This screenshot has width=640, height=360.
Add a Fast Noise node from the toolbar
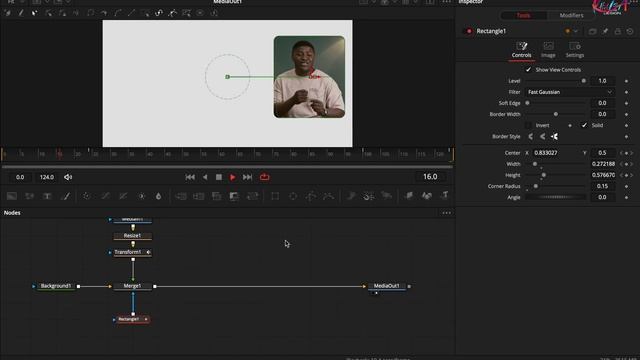point(29,196)
